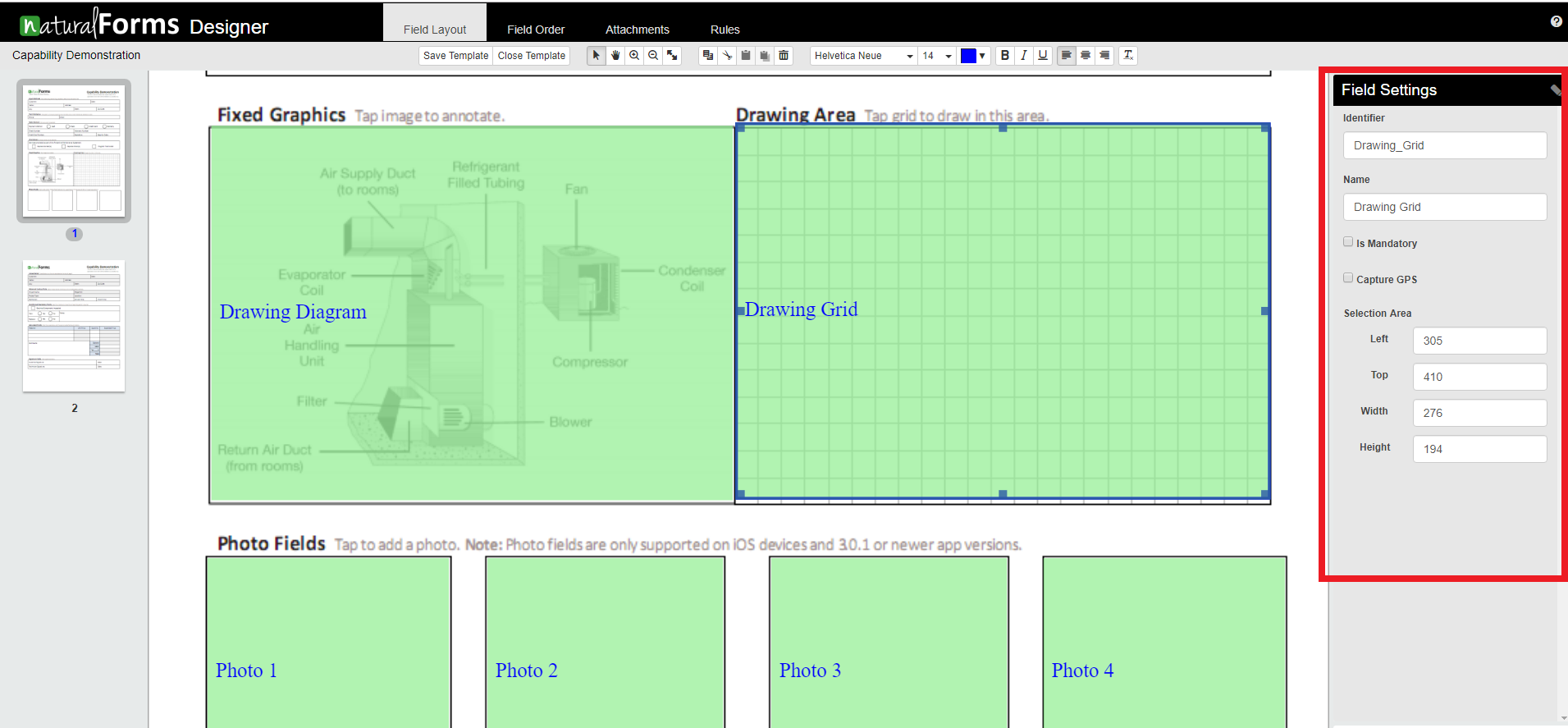Click the Fixed Graphics heading text
The width and height of the screenshot is (1568, 728).
281,115
